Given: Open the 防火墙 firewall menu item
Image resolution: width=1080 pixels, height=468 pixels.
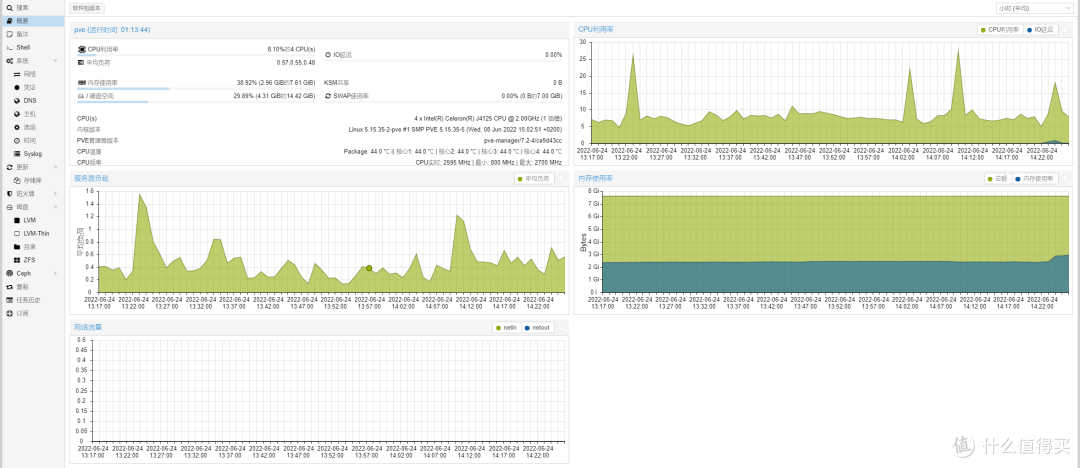Looking at the screenshot, I should 32,194.
